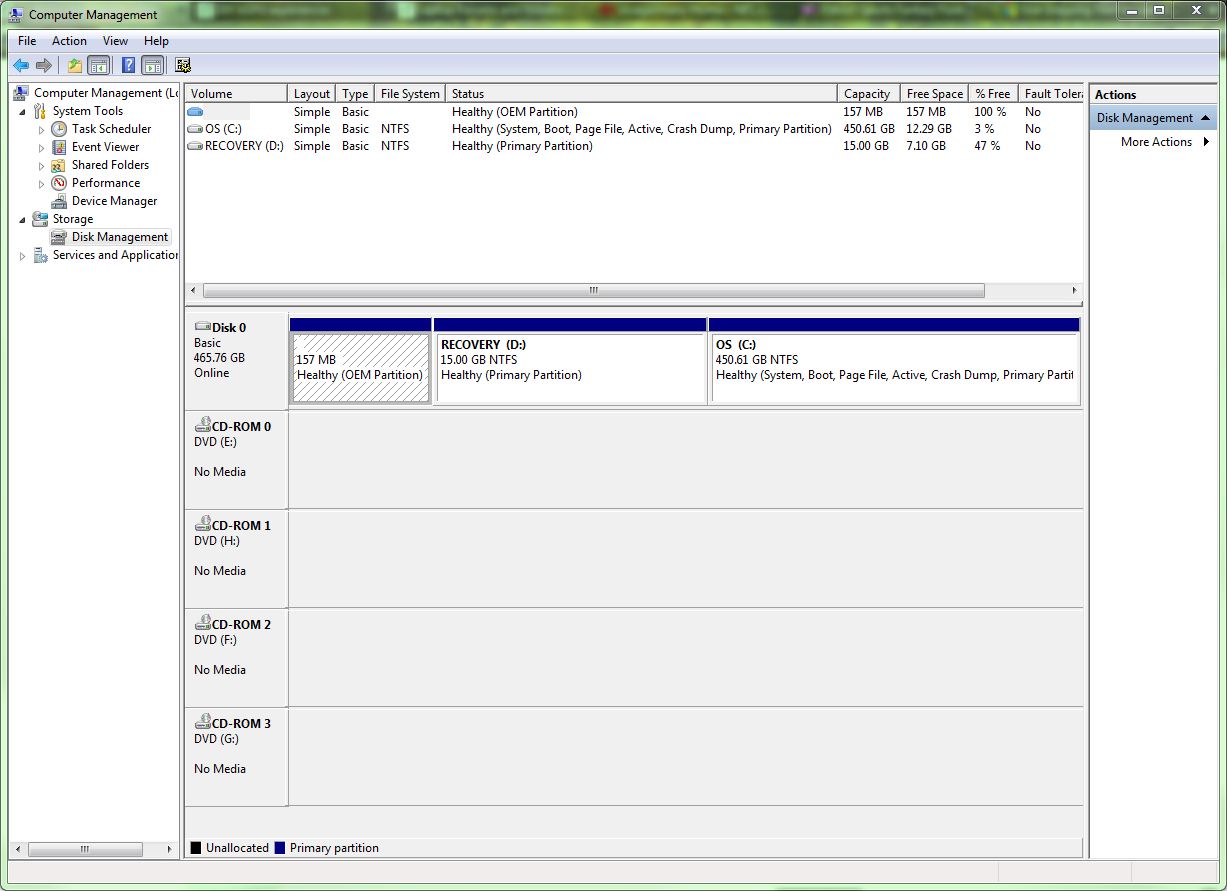Click the Services and Applications icon
The width and height of the screenshot is (1227, 891).
click(x=40, y=255)
